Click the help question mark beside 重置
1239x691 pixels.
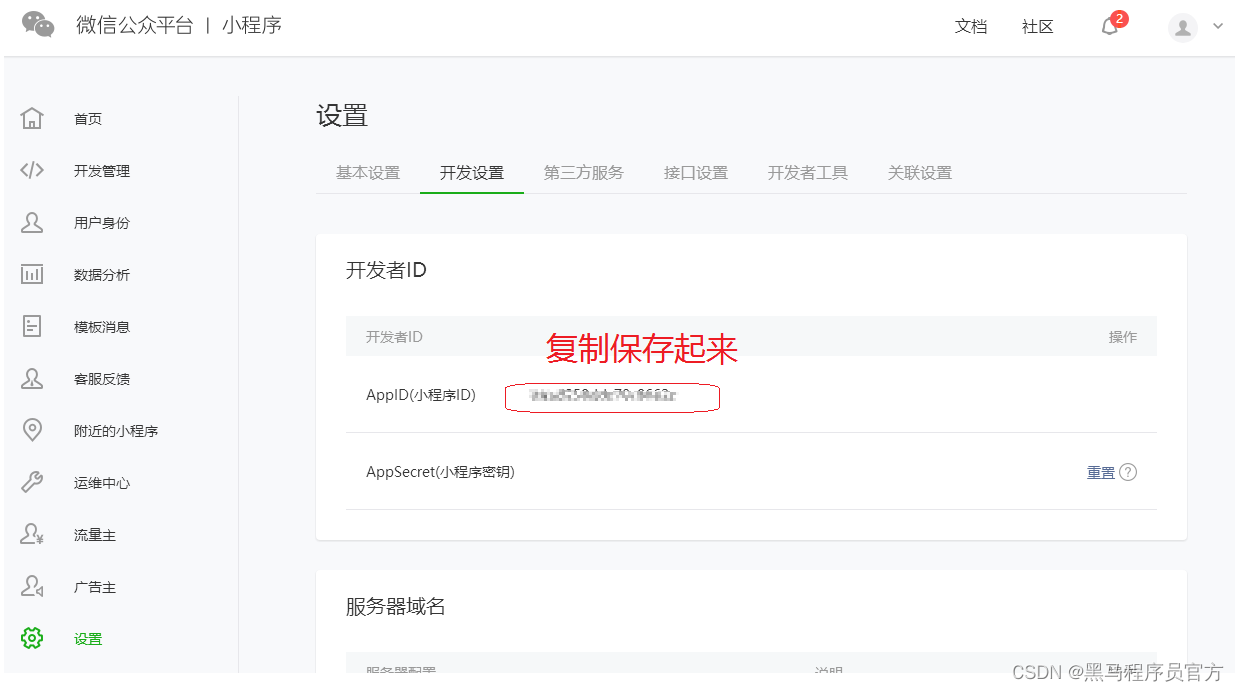click(x=1128, y=472)
